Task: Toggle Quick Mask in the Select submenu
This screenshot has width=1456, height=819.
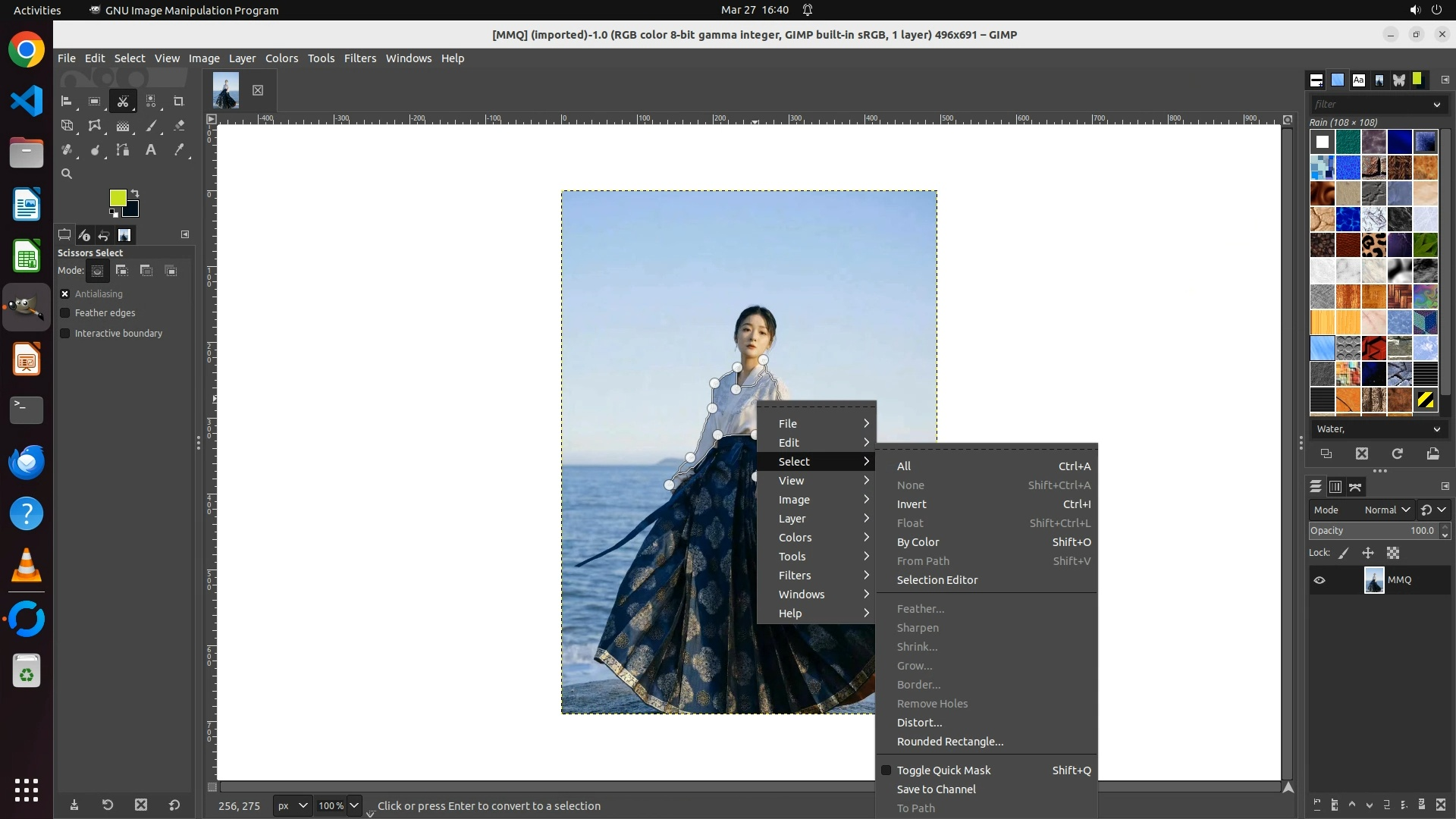Action: [x=943, y=770]
